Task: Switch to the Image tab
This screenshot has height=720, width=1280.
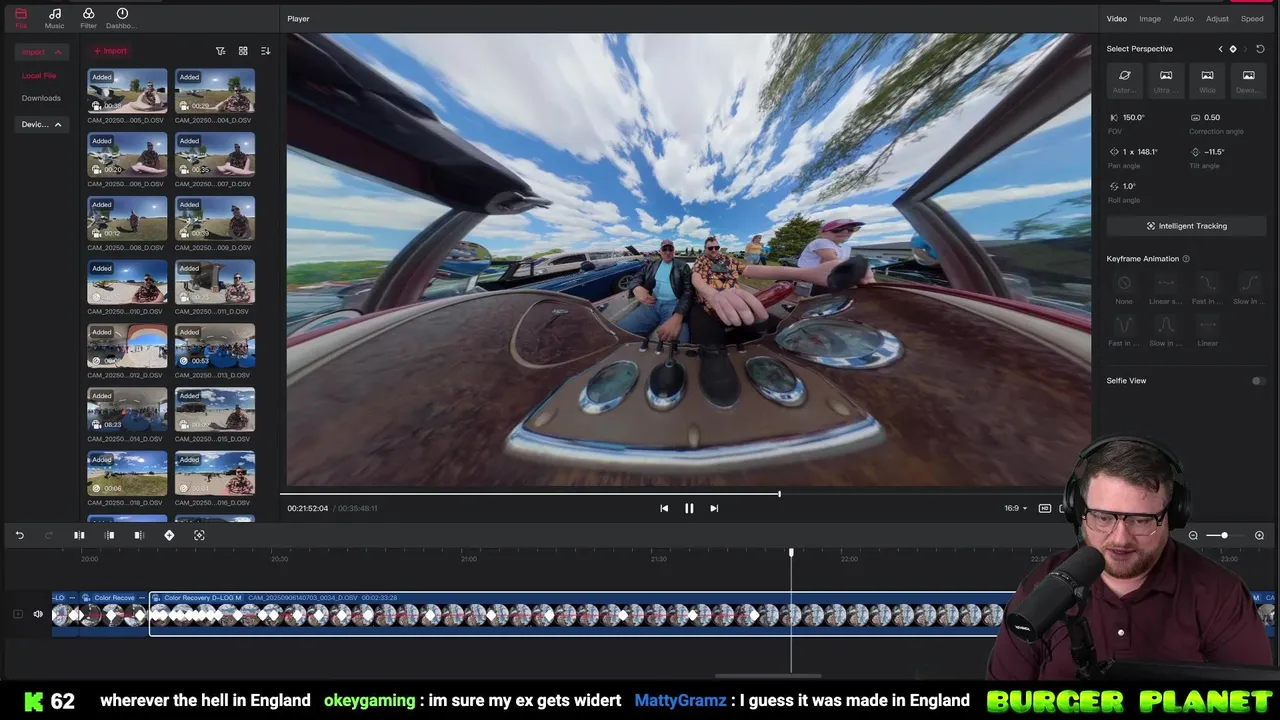Action: click(x=1150, y=19)
